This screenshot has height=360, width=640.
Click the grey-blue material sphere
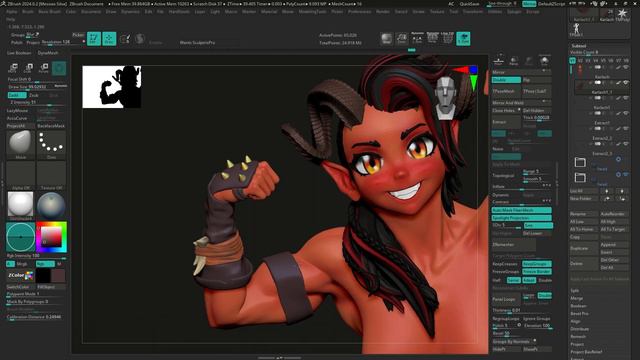[x=51, y=205]
